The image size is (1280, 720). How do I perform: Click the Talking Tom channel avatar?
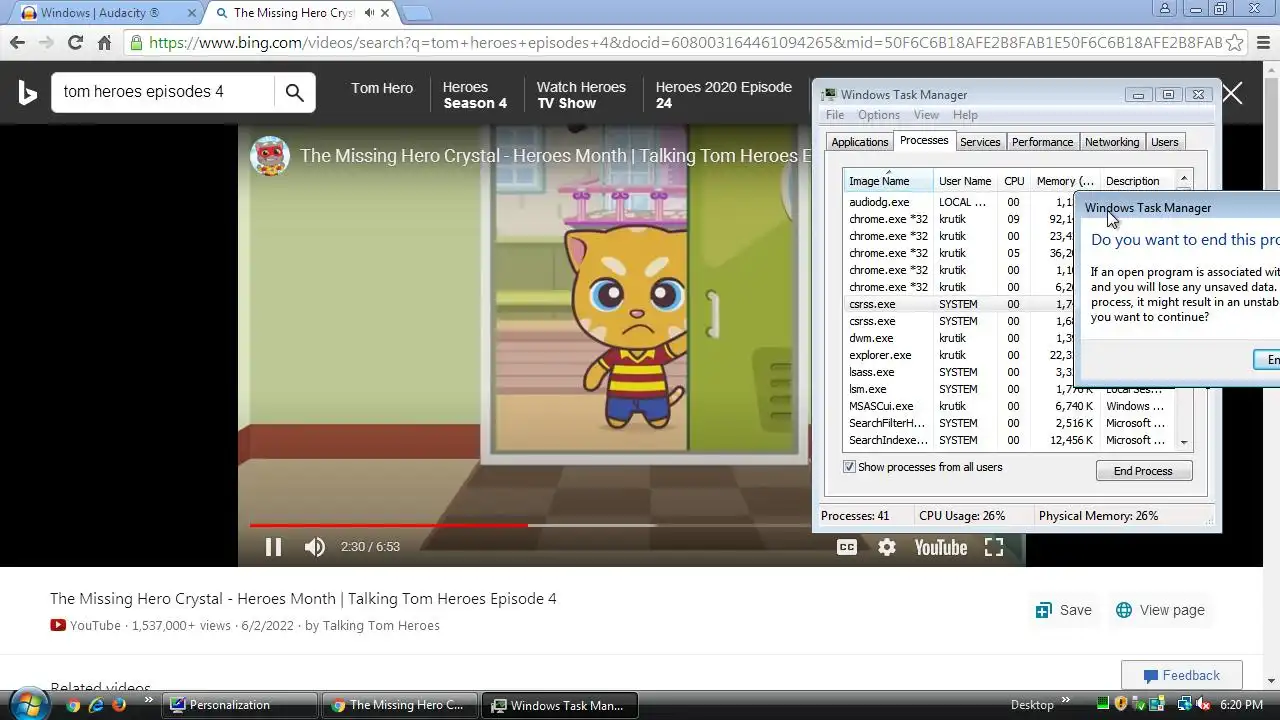coord(269,156)
